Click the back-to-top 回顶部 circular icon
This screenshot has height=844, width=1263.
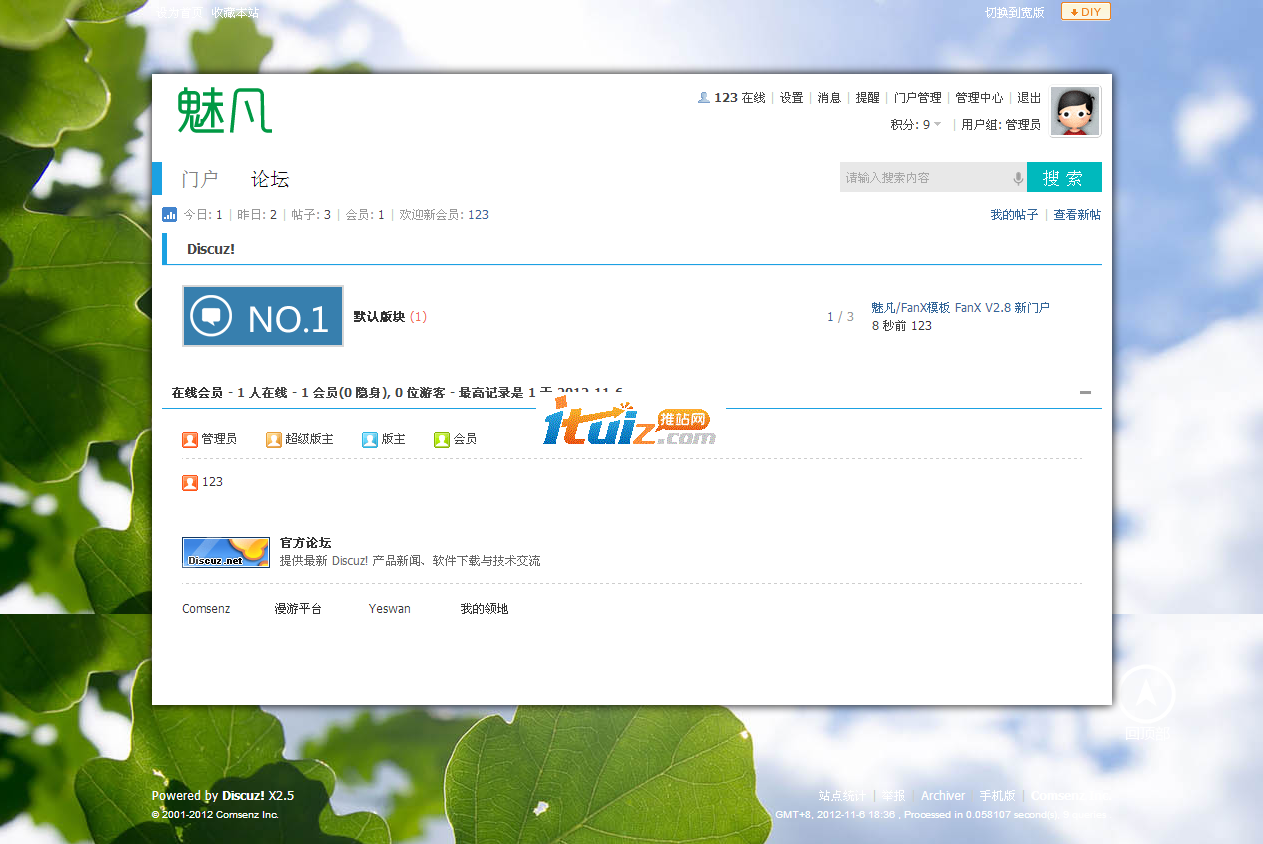point(1146,694)
